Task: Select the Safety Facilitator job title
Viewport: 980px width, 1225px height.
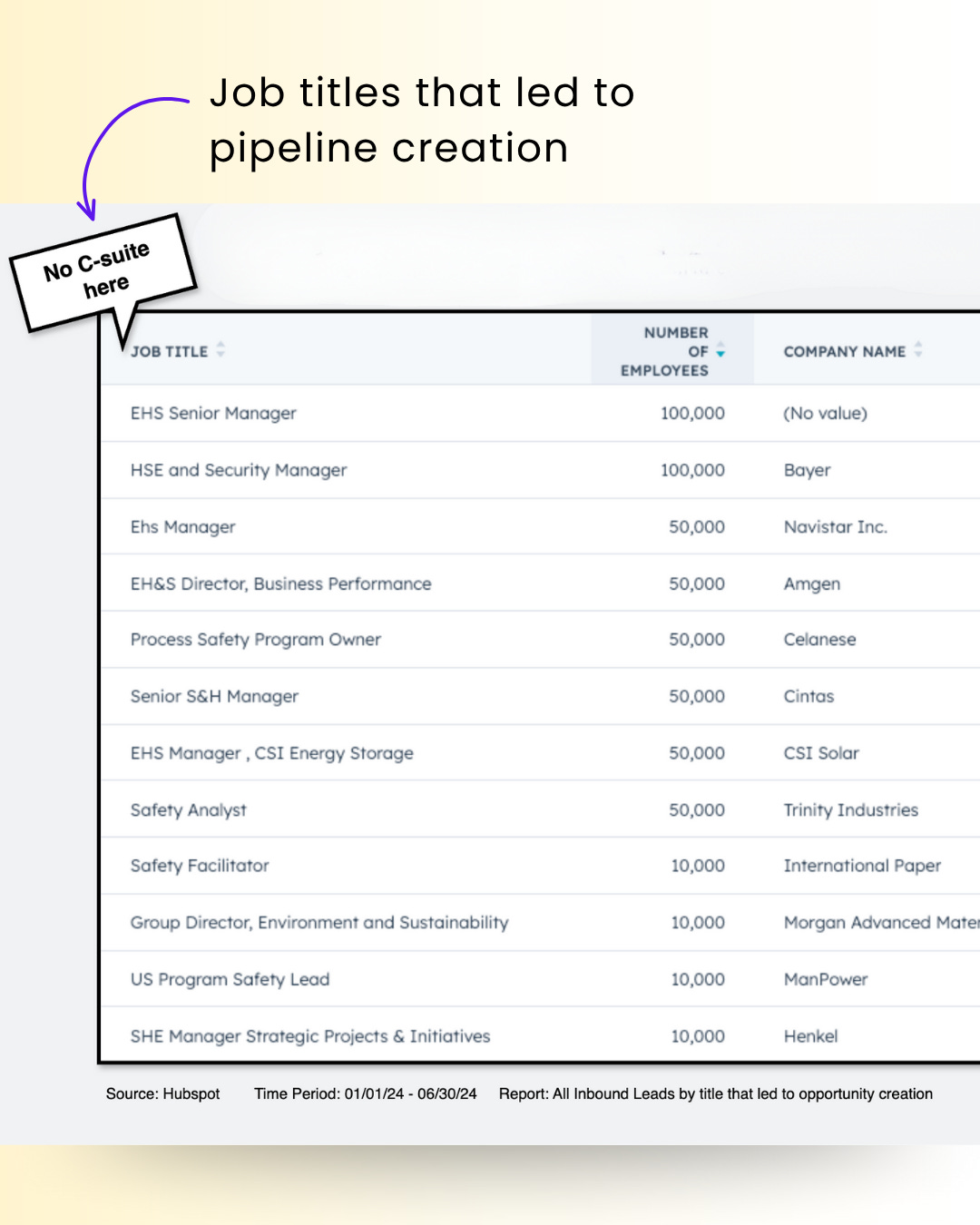Action: point(200,866)
